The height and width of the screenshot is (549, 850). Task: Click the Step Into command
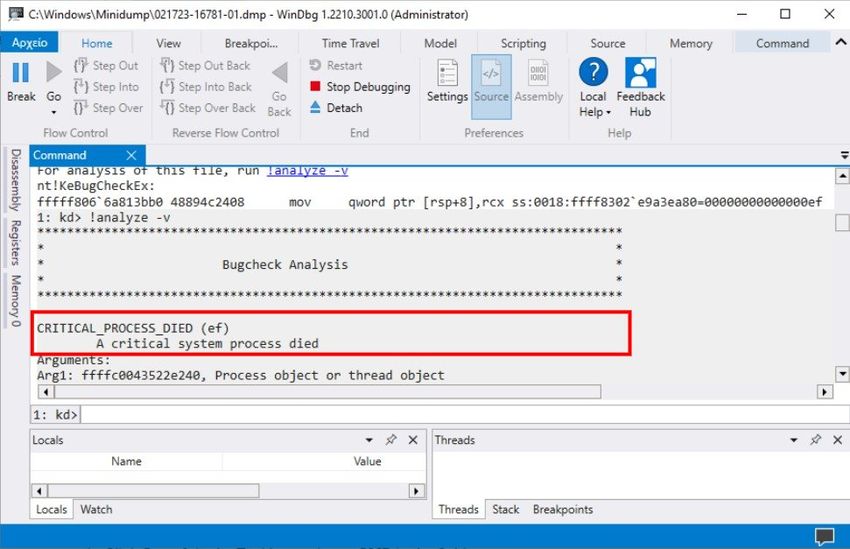106,87
